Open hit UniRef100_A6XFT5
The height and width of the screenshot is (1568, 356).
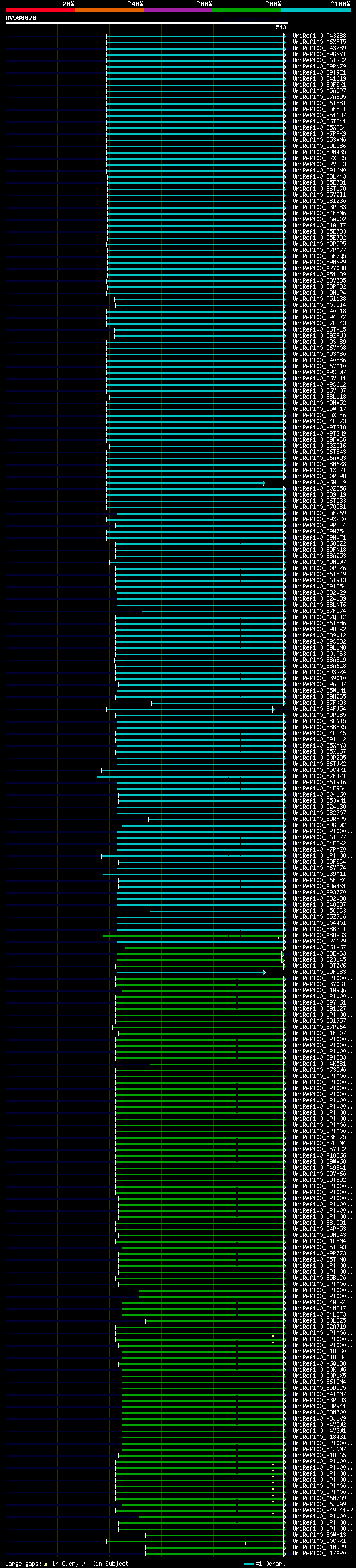pos(319,42)
